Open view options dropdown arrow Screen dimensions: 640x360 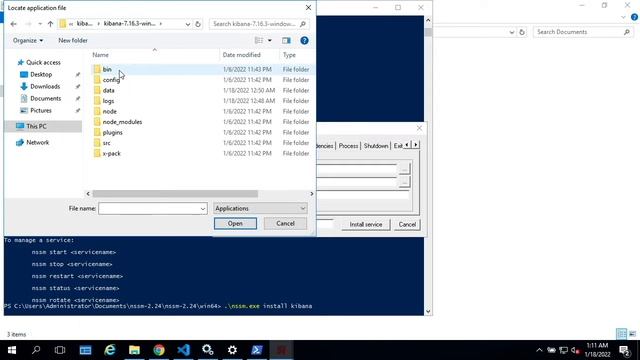click(x=269, y=40)
